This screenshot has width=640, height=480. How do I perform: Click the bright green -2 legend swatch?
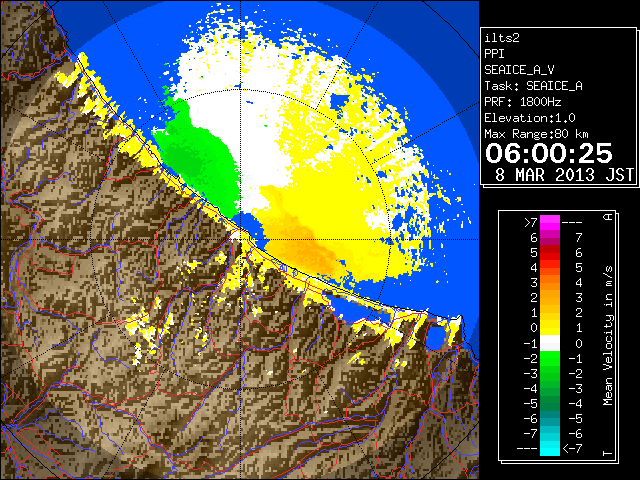550,358
